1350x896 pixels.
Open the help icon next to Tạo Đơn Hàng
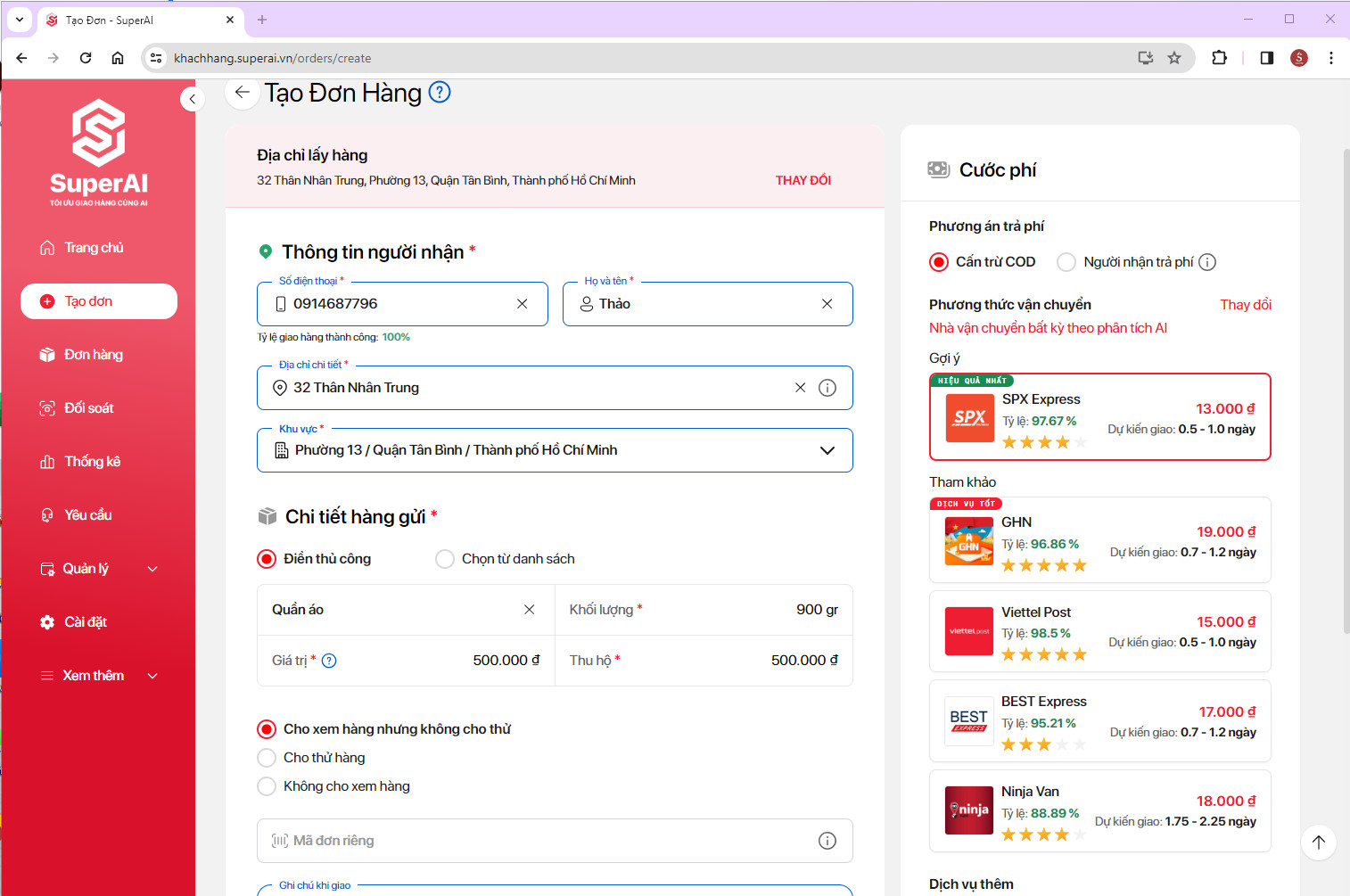(440, 92)
